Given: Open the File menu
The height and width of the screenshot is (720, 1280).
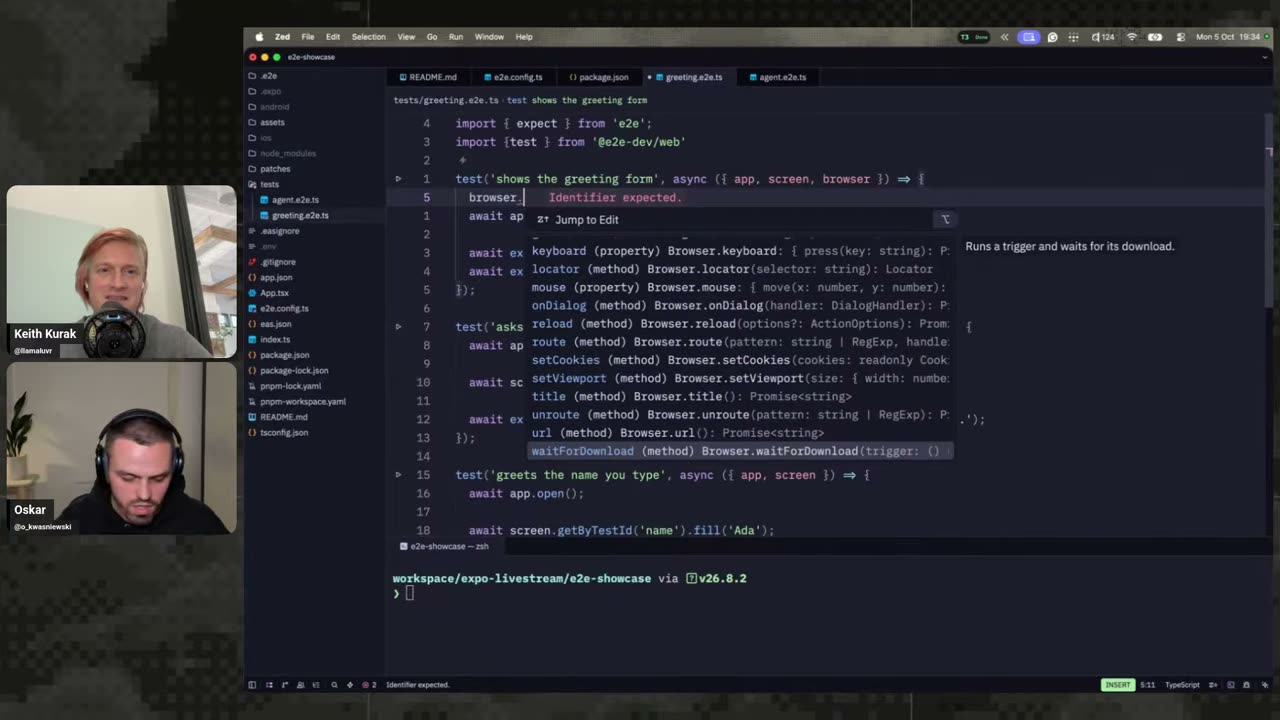Looking at the screenshot, I should (x=308, y=37).
